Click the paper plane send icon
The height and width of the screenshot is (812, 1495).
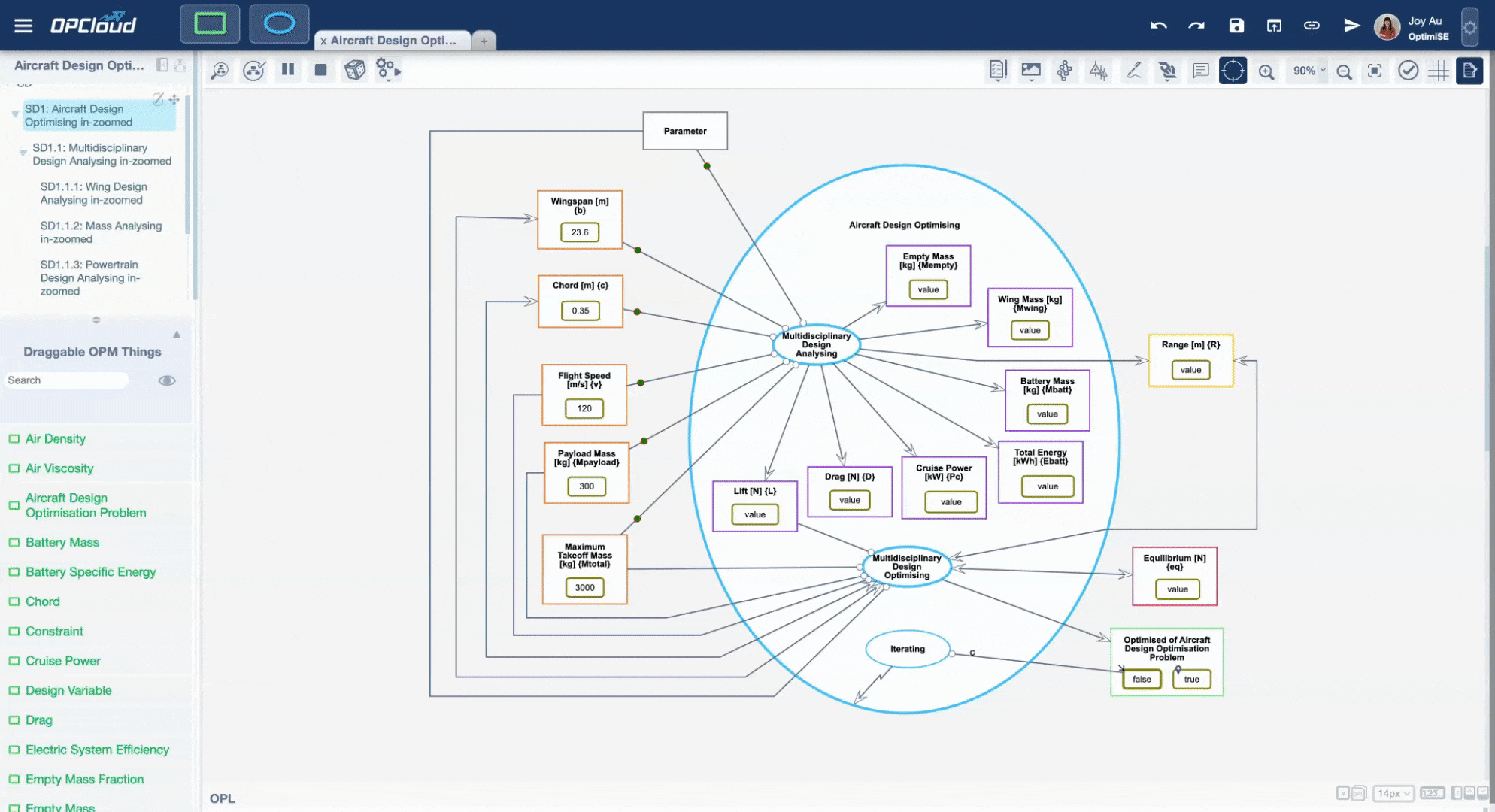[1351, 26]
